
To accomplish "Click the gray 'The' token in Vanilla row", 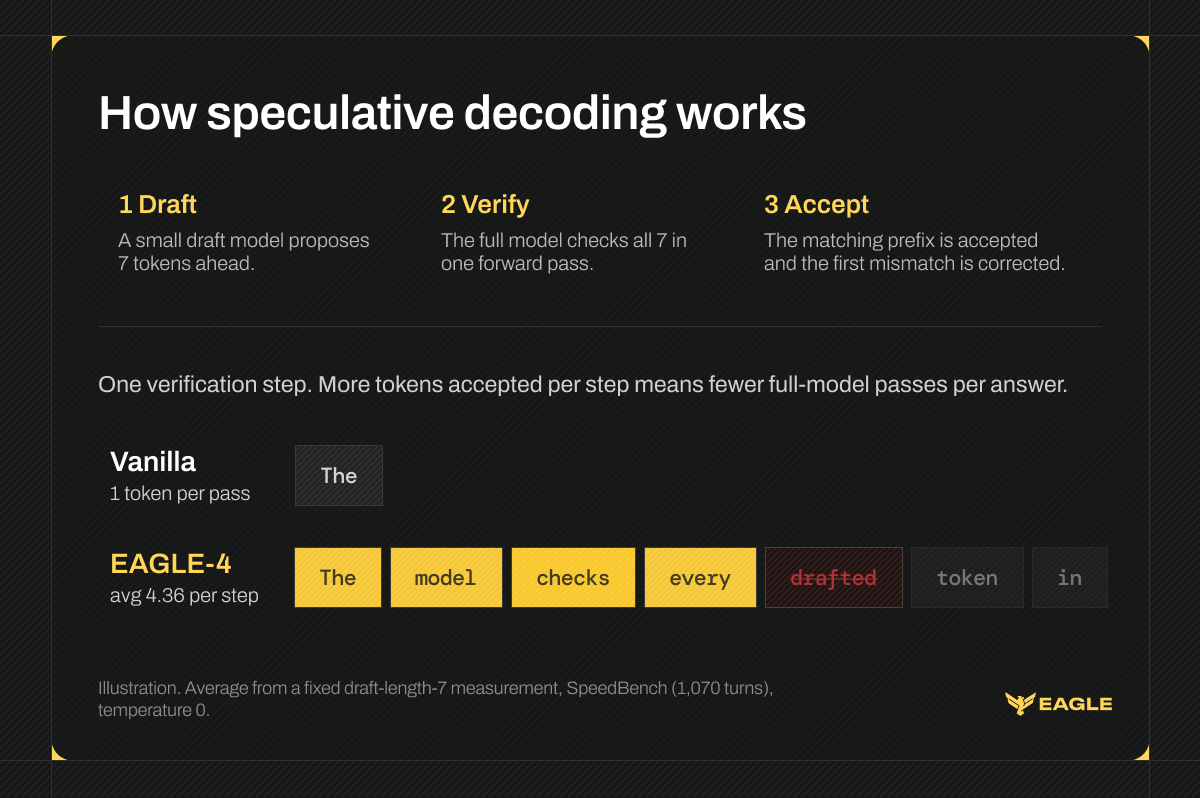I will tap(339, 476).
